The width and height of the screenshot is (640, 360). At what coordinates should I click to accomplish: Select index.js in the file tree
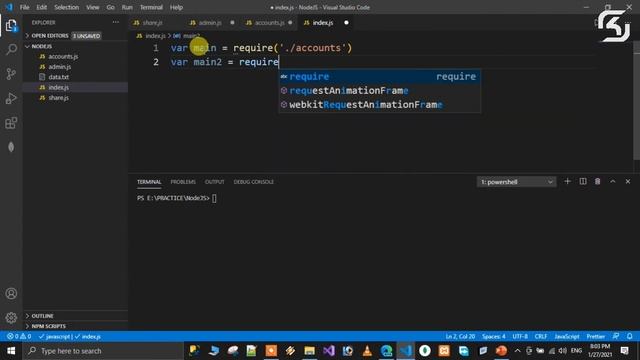point(76,87)
